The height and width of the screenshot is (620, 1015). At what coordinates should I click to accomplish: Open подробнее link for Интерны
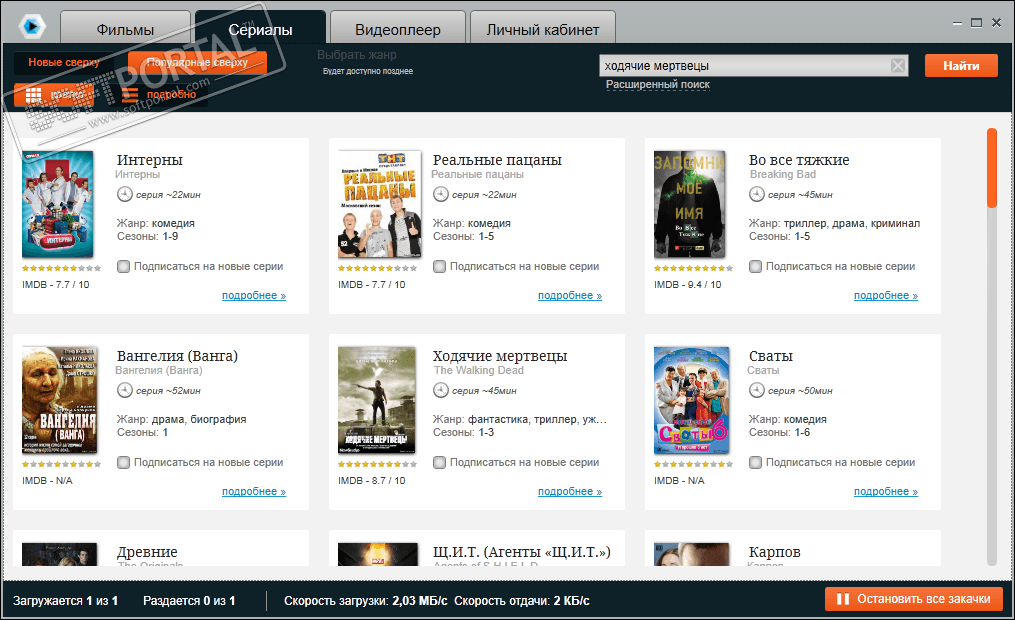[254, 295]
